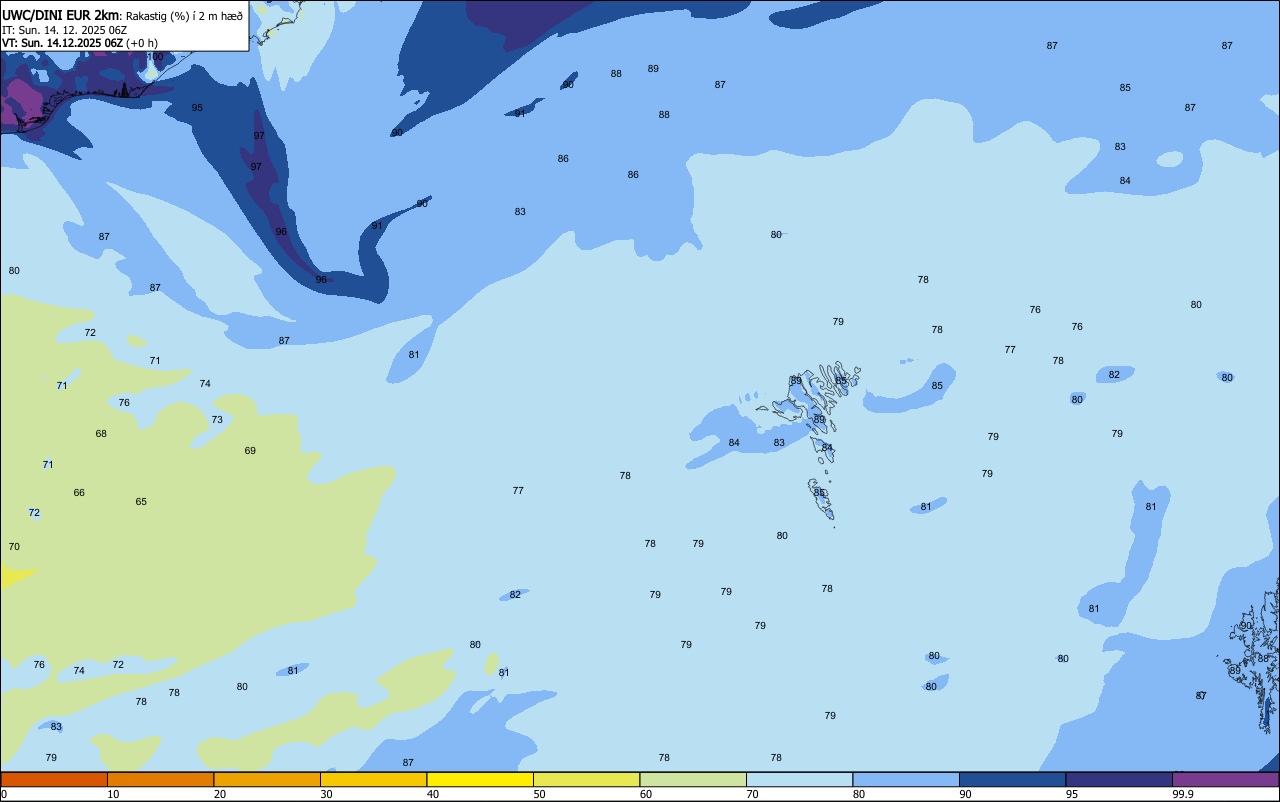Click the title 'UWC/DINI EUR 2km'

coord(60,15)
